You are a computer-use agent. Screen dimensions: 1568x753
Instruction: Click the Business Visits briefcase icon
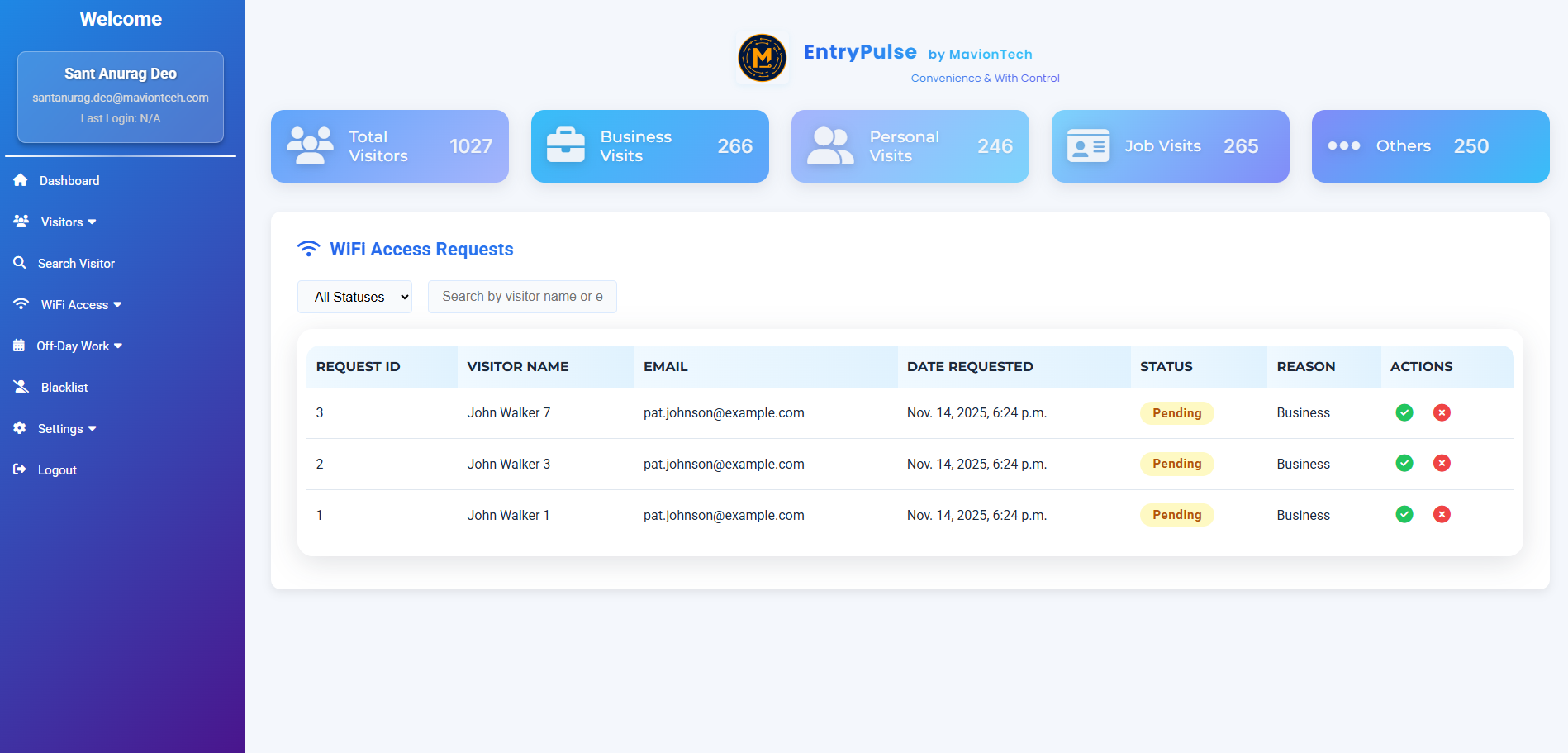point(566,146)
